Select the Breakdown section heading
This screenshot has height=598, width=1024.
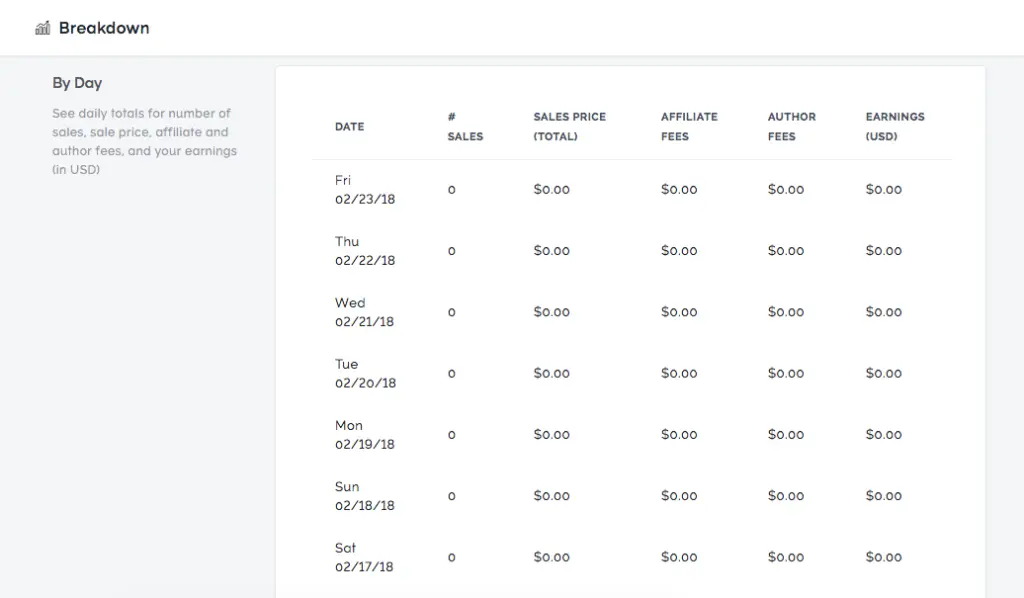point(104,28)
